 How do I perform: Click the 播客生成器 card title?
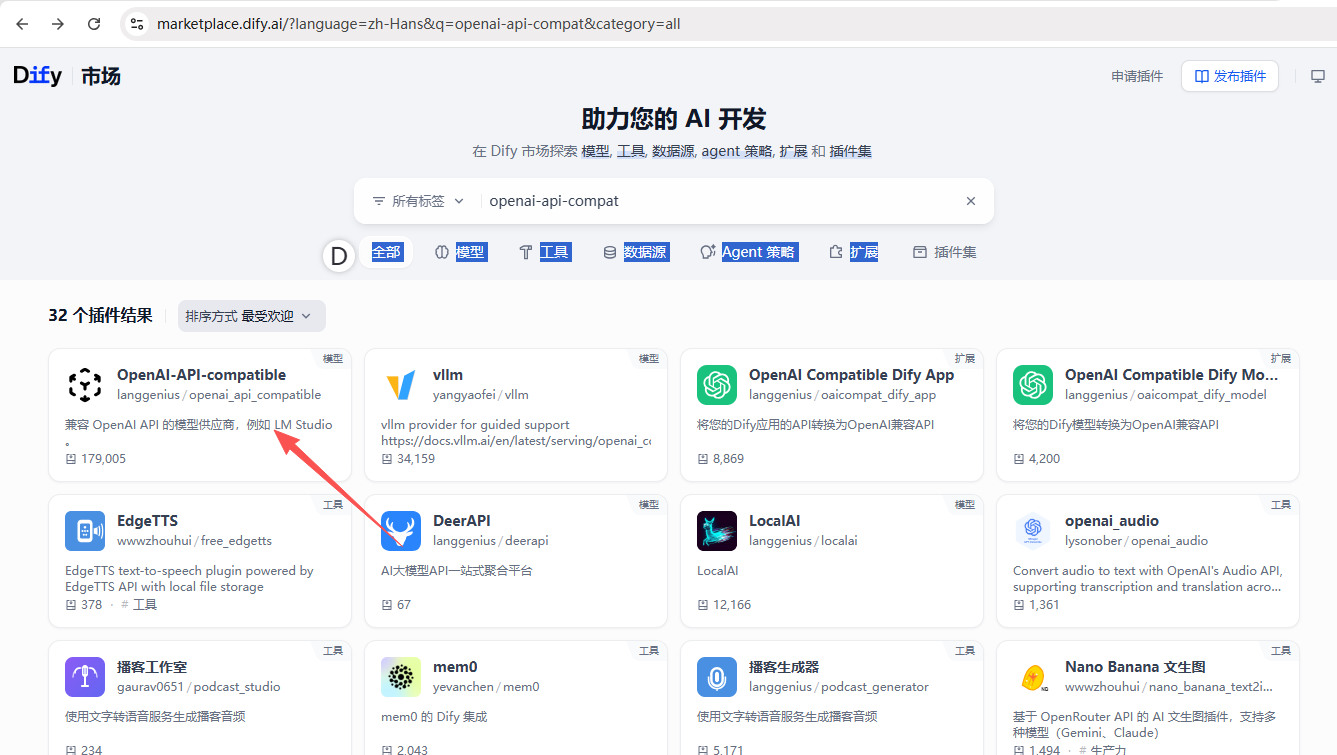coord(784,667)
